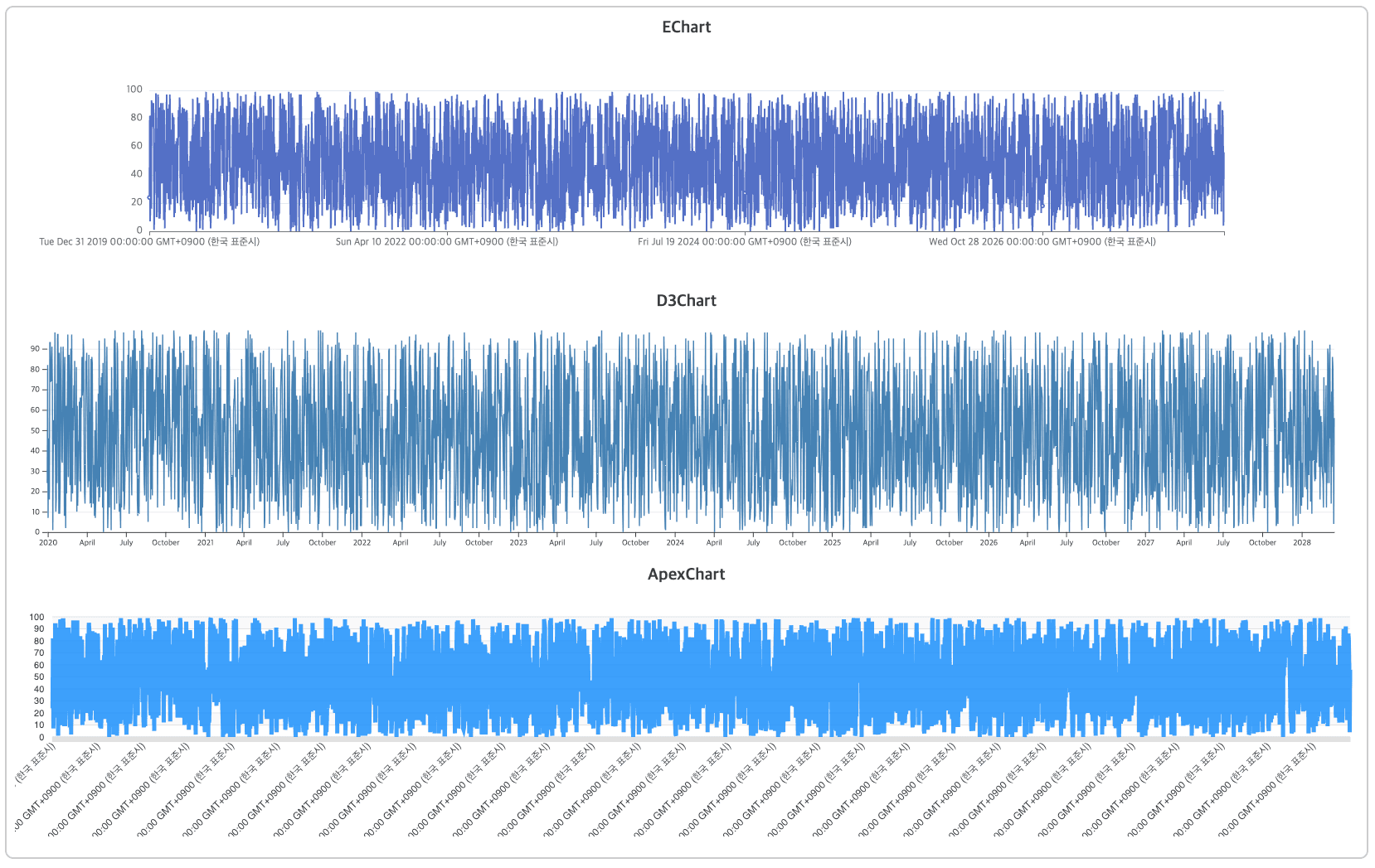This screenshot has height=868, width=1375.
Task: Click the ApexChart line series plot
Action: tap(701, 677)
